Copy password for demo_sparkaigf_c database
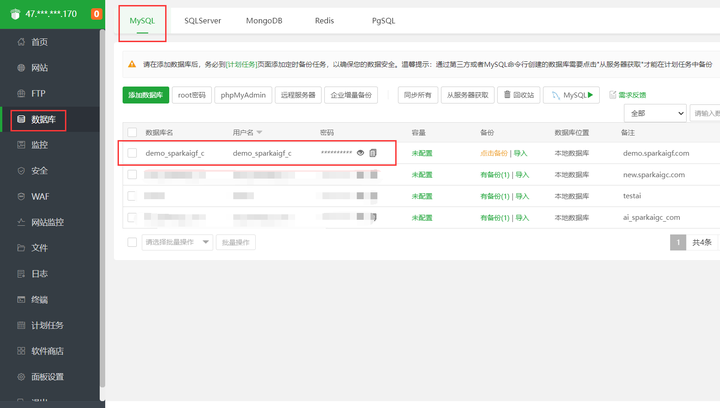This screenshot has height=408, width=720. pos(373,153)
